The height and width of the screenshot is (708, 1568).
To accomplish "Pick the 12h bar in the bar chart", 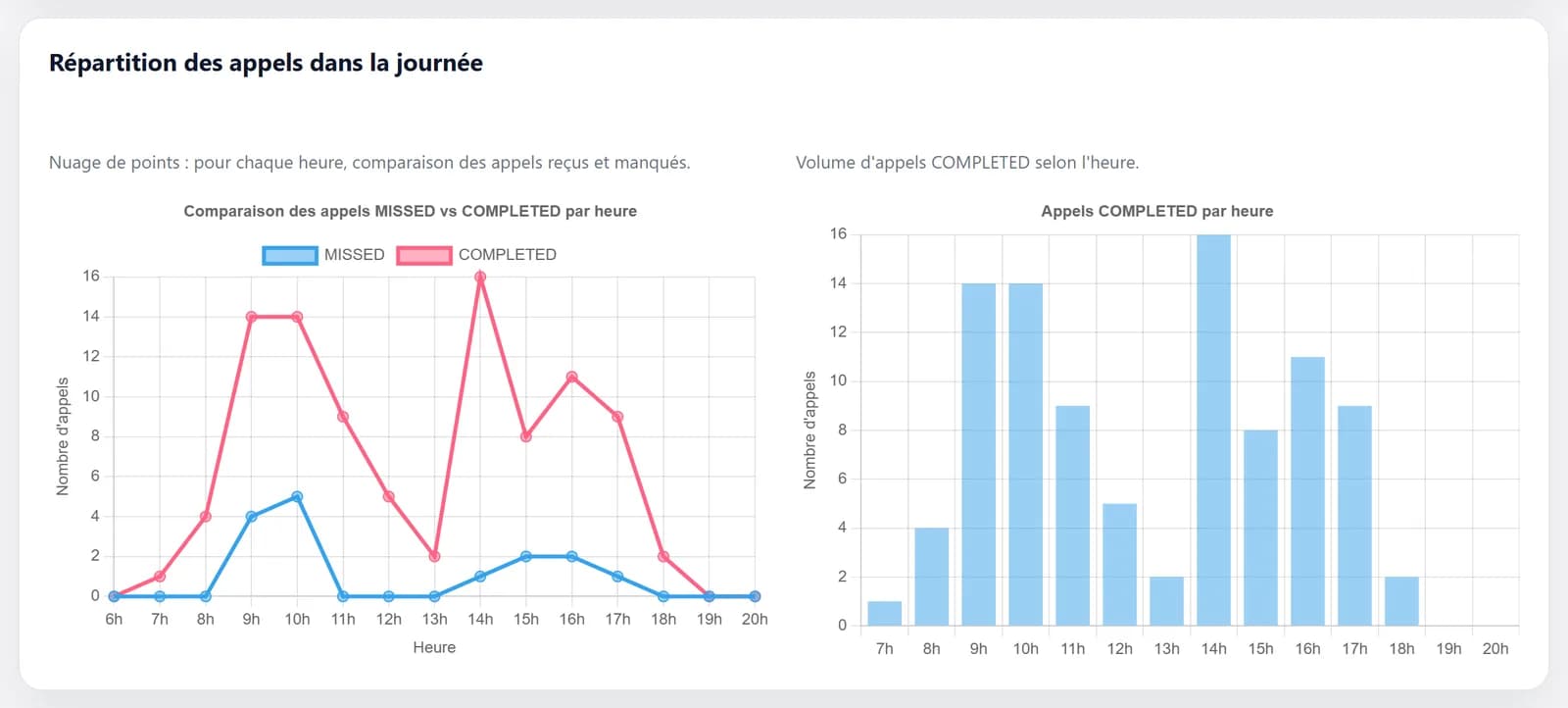I will point(1119,565).
